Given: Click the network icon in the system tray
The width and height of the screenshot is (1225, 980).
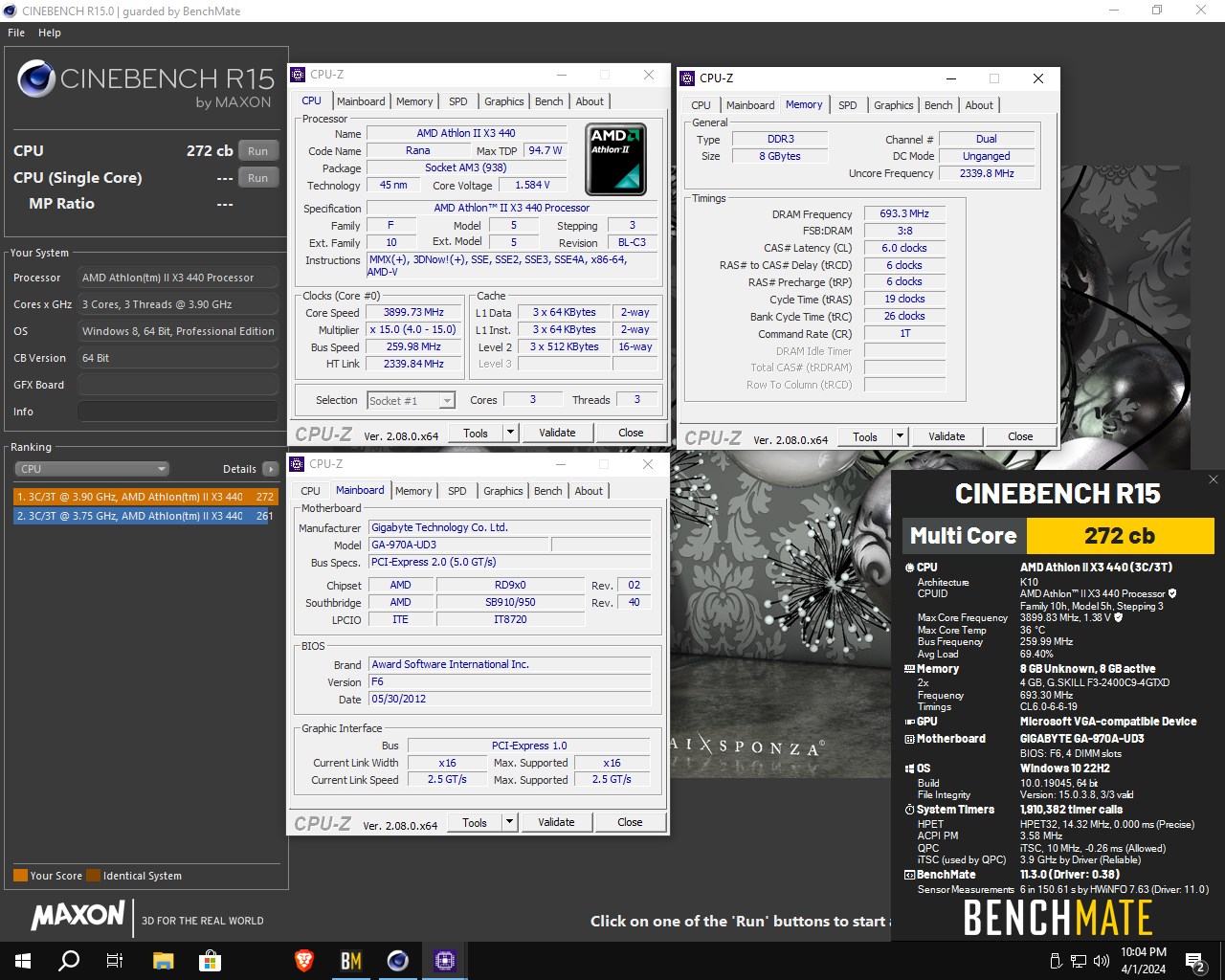Looking at the screenshot, I should click(x=1079, y=961).
